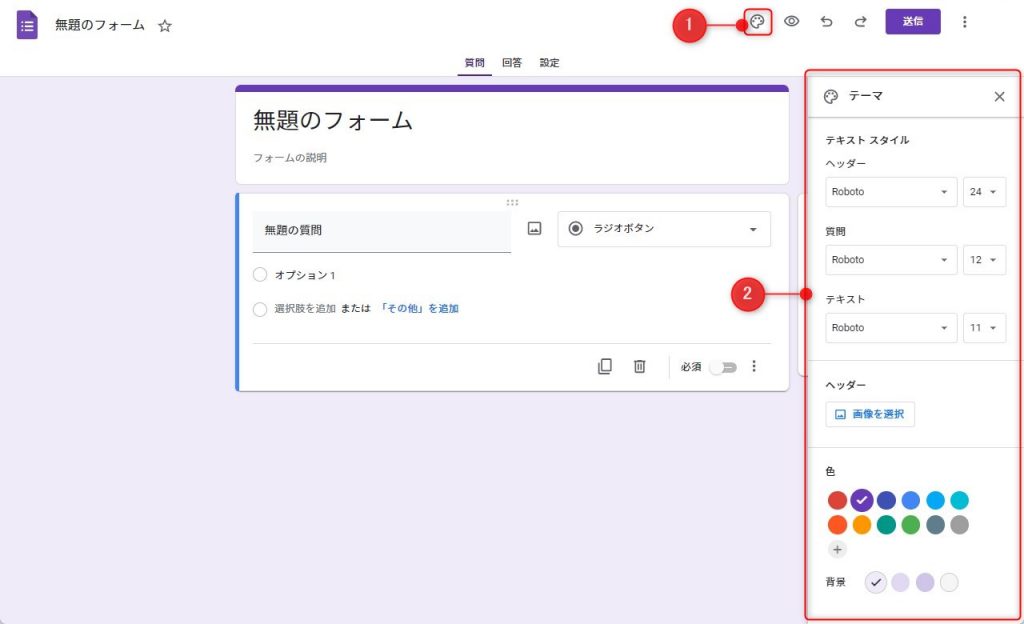
Task: Toggle the 必須 required switch
Action: (724, 367)
